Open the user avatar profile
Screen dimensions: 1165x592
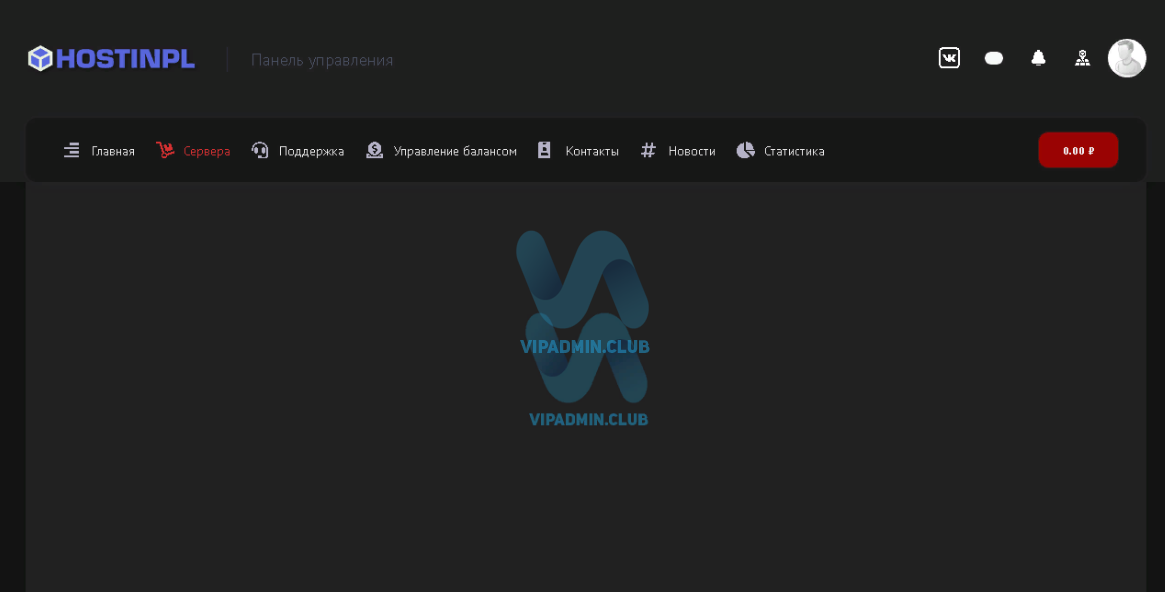point(1126,58)
